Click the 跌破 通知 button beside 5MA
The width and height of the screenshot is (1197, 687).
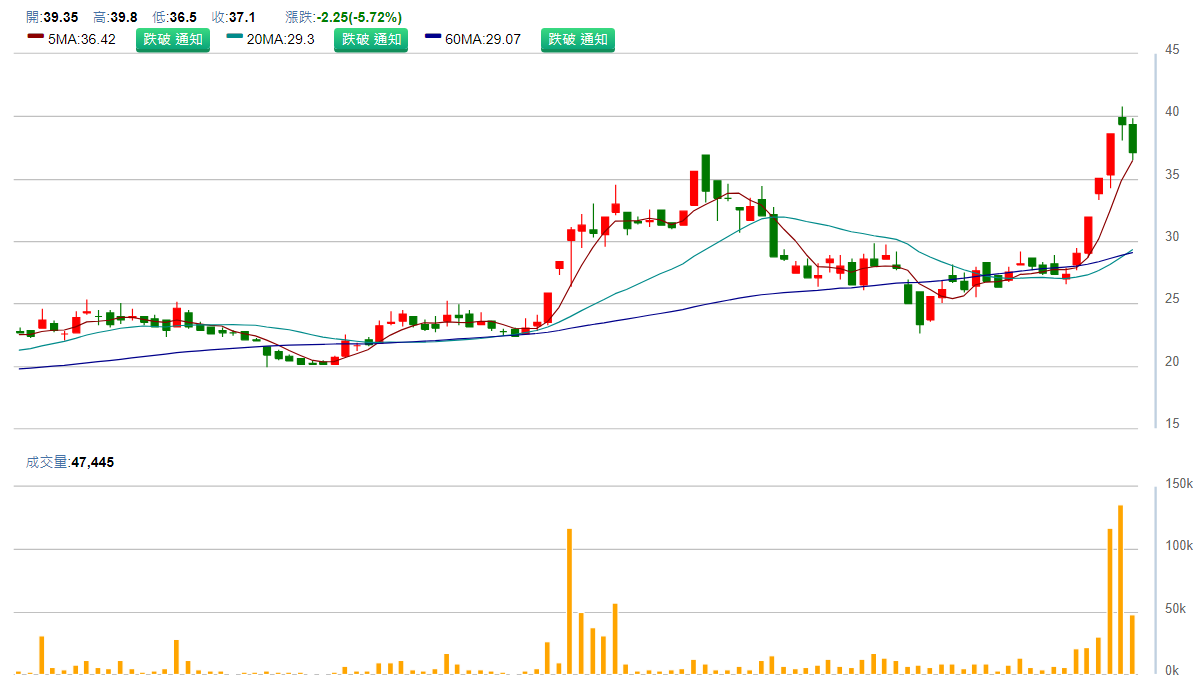[173, 40]
